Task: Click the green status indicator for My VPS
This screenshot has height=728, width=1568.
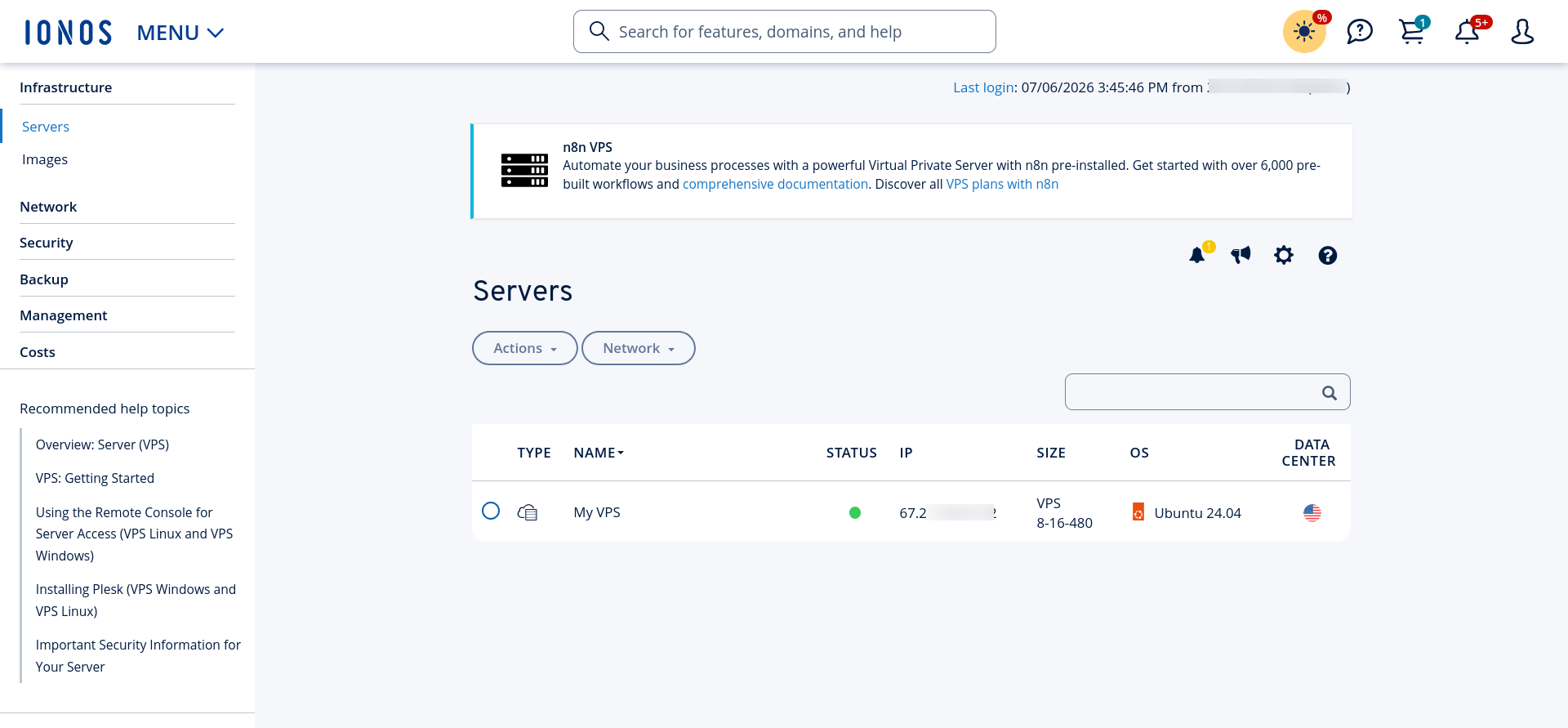Action: (x=855, y=512)
